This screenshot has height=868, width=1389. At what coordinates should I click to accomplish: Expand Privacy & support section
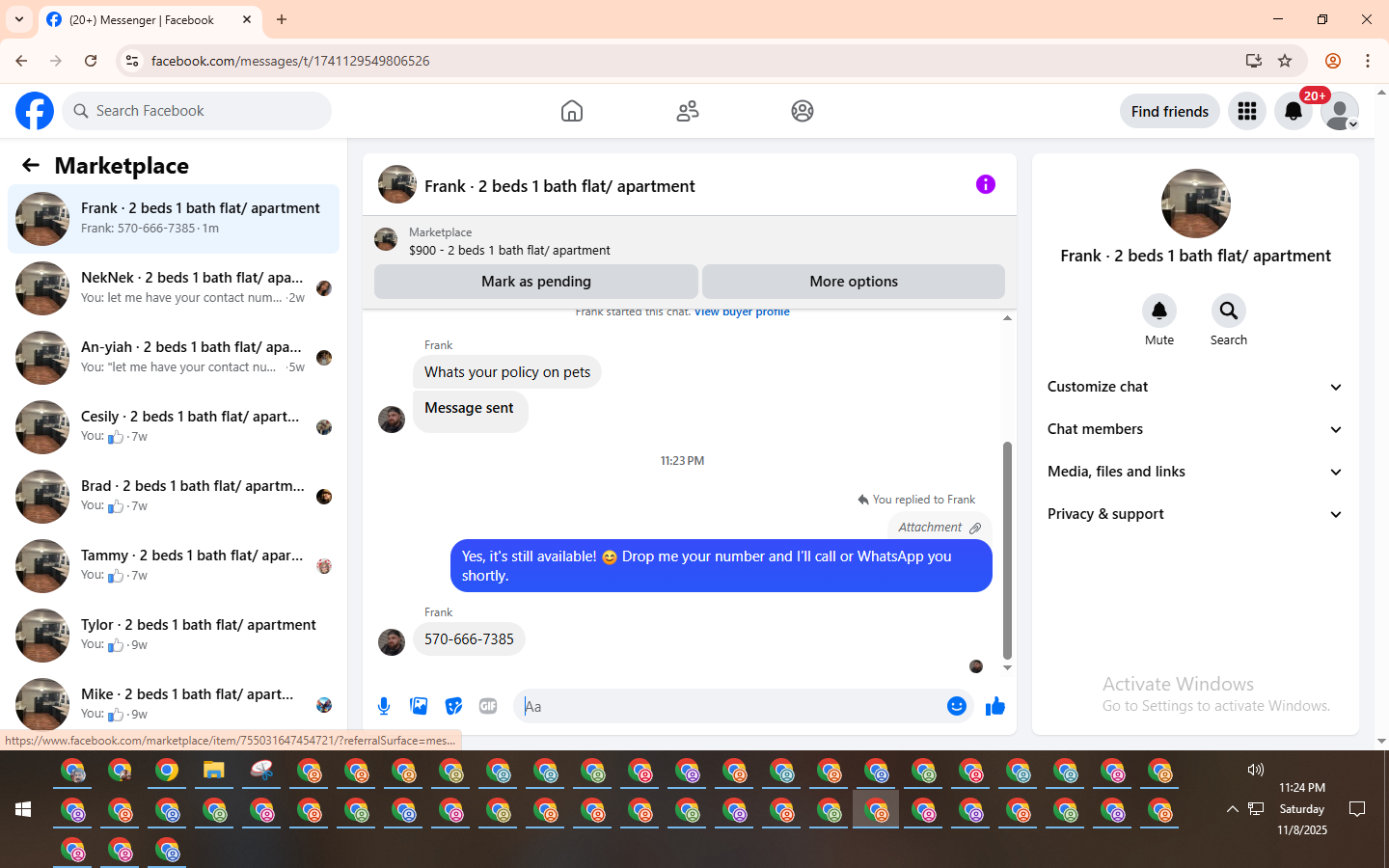click(1195, 514)
